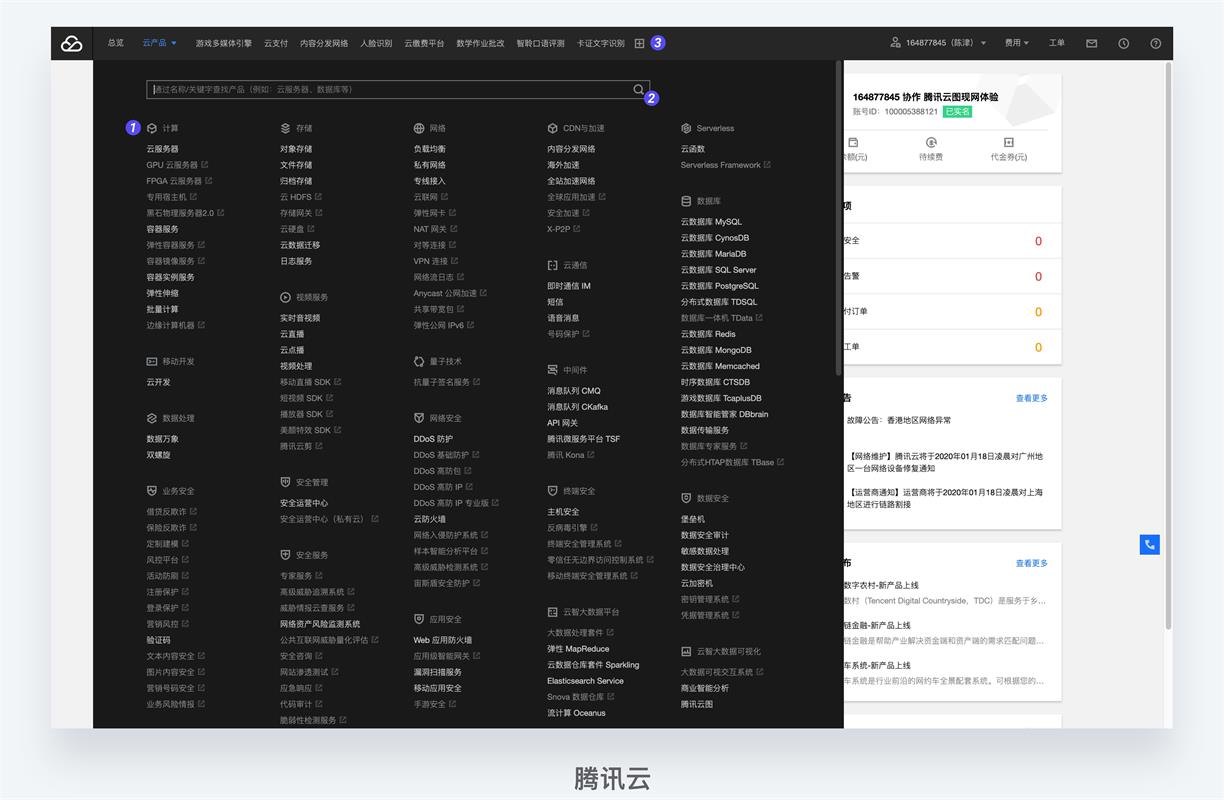Click the 代金券 voucher icon
The width and height of the screenshot is (1224, 800).
[x=1008, y=143]
